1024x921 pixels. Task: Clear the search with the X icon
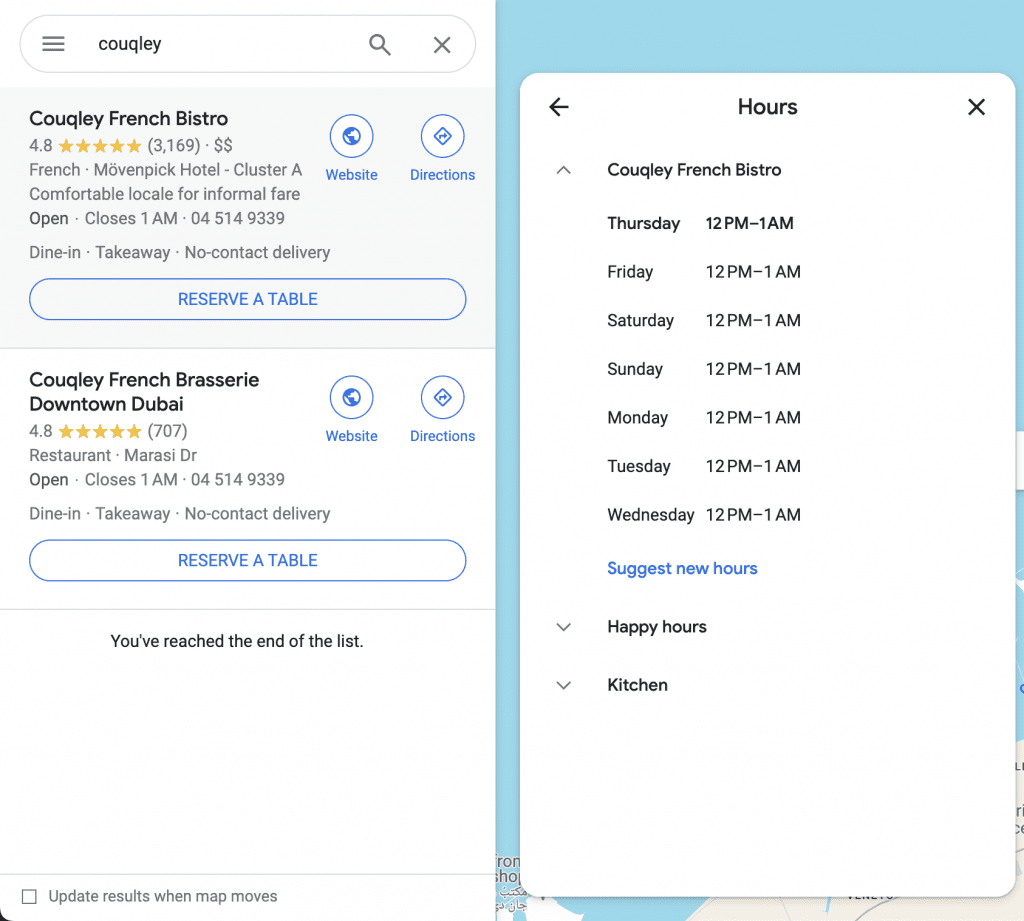pyautogui.click(x=442, y=44)
